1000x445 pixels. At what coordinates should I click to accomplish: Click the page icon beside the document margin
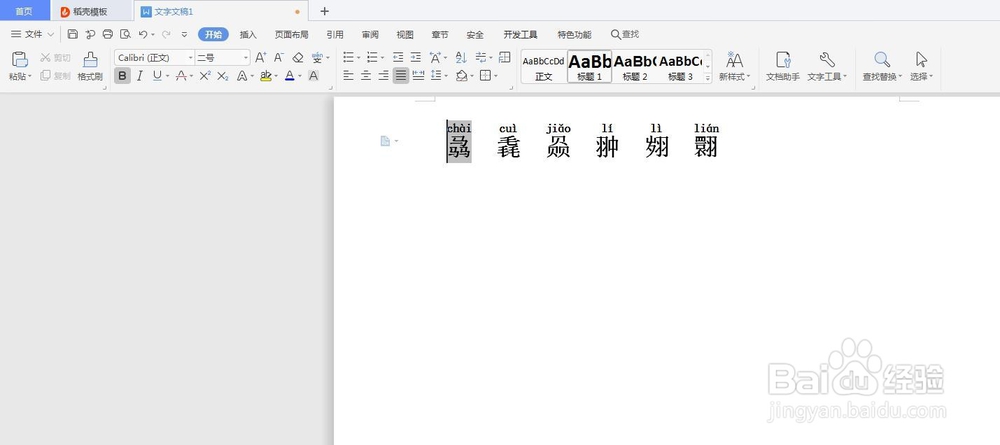click(x=385, y=141)
